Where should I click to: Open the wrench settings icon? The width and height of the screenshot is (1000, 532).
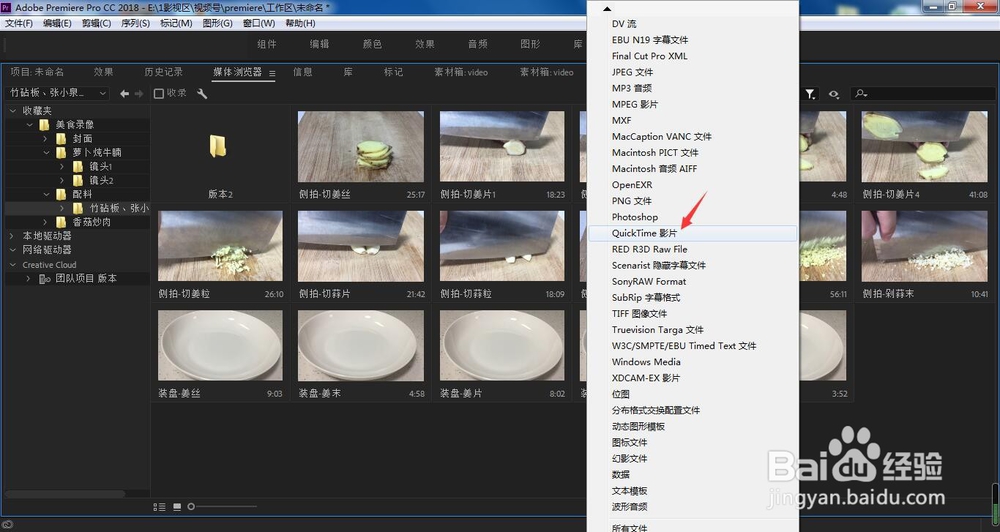click(x=202, y=94)
